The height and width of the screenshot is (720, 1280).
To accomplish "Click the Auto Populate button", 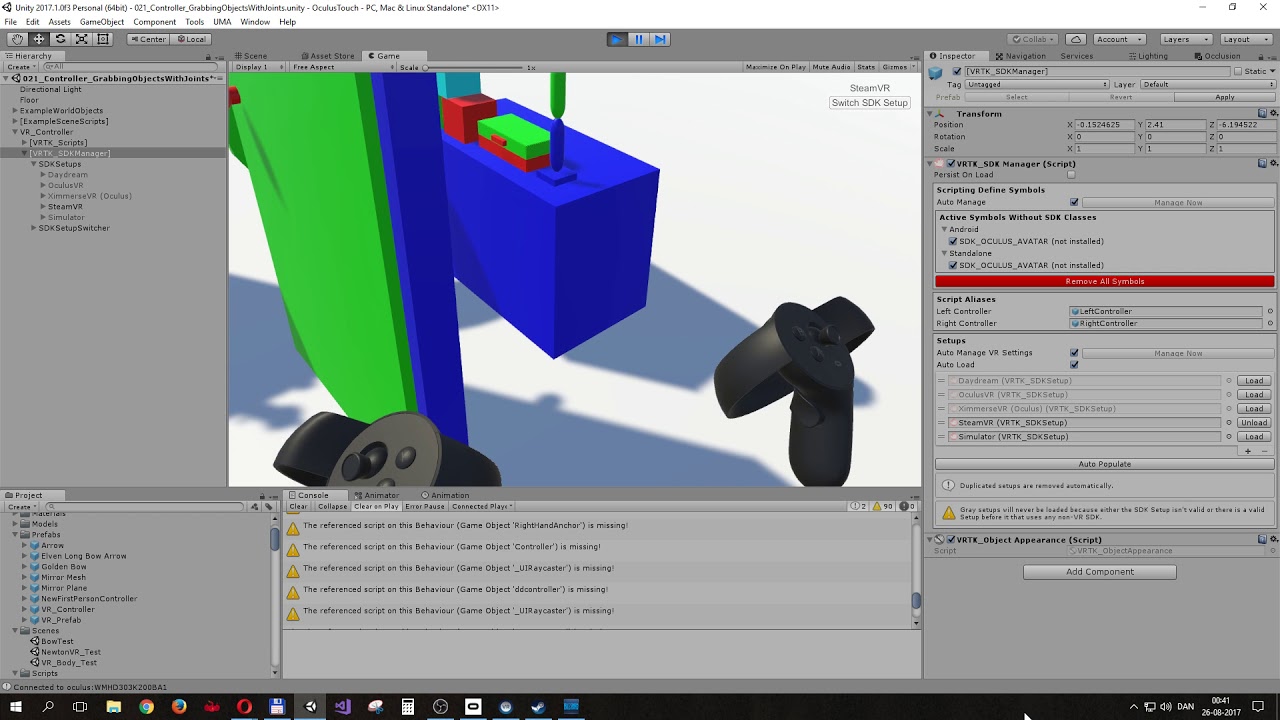I will tap(1105, 464).
